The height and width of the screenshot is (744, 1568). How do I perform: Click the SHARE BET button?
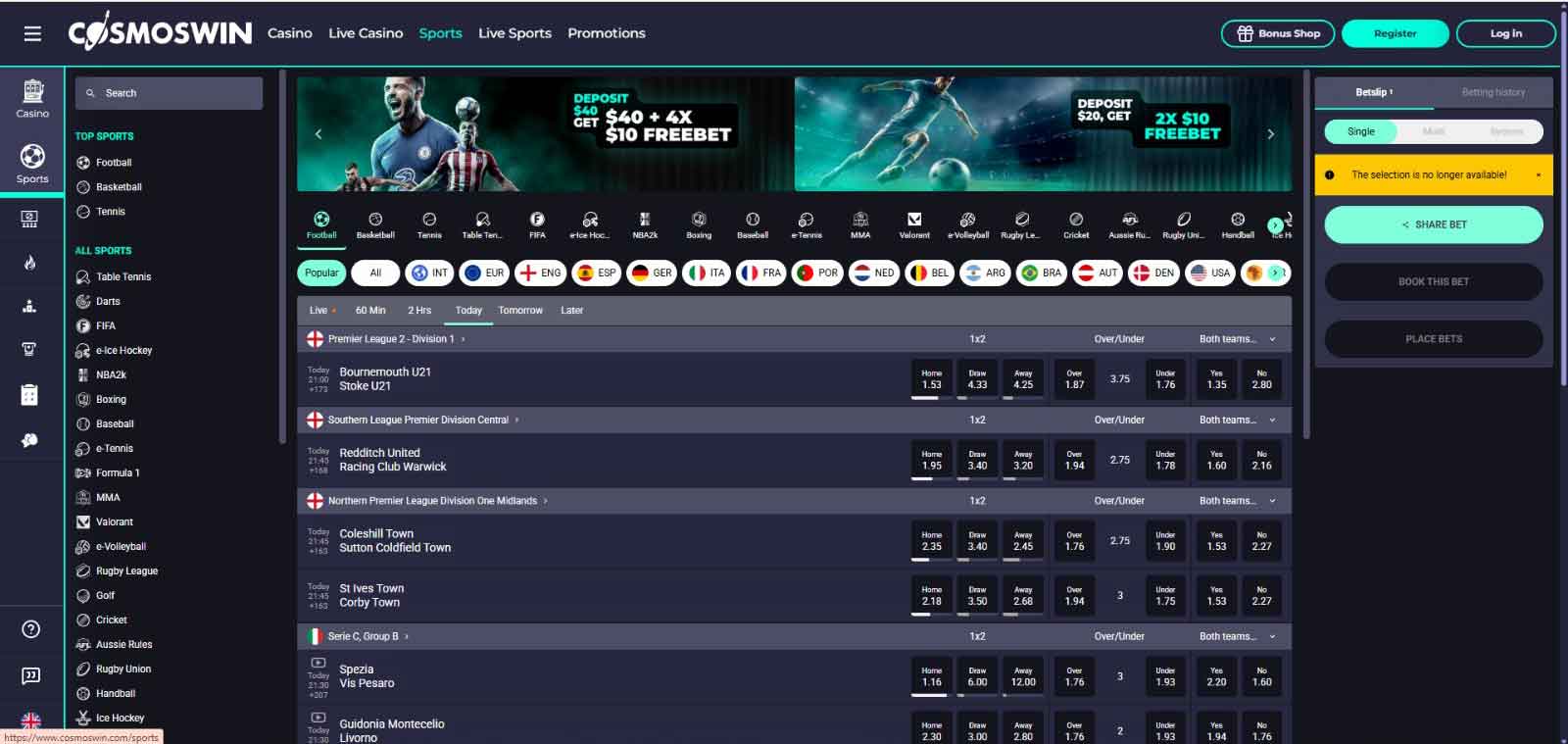point(1434,224)
